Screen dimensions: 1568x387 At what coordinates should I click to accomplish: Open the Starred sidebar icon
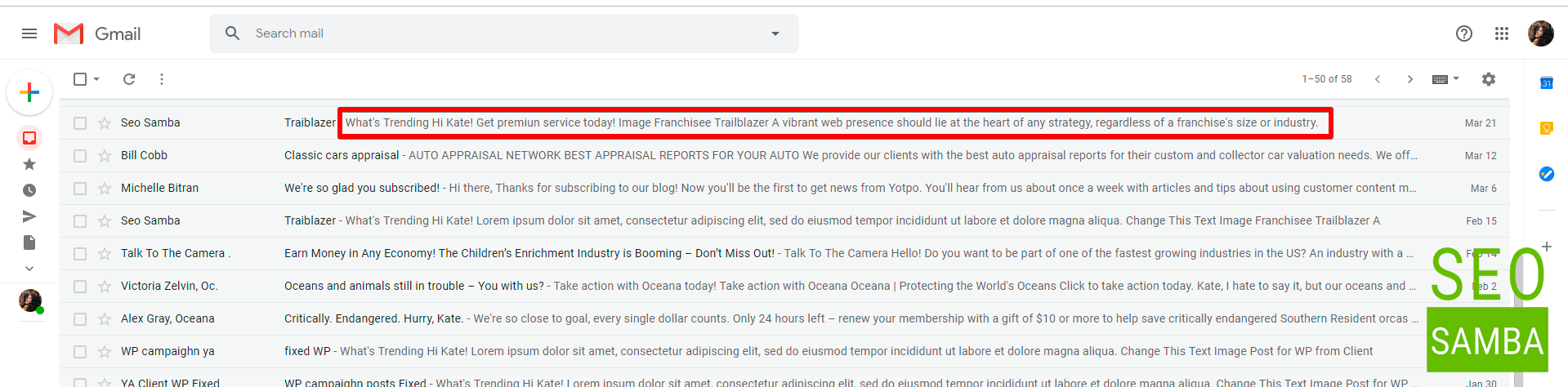pos(29,164)
